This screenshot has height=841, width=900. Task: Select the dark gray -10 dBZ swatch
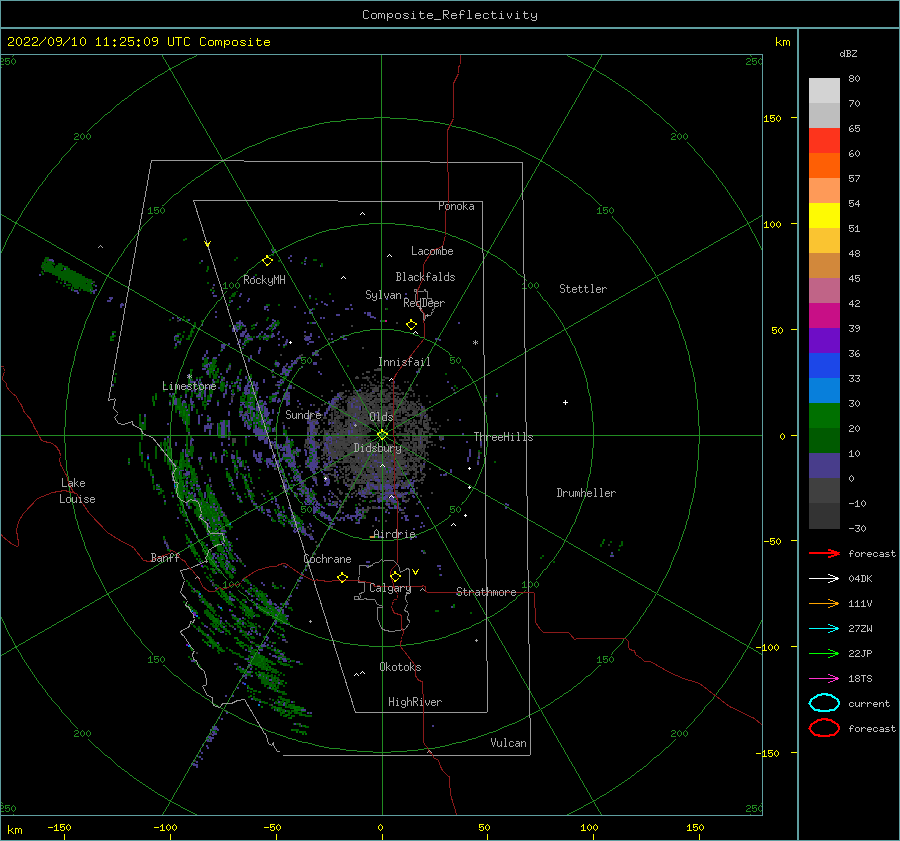(824, 515)
